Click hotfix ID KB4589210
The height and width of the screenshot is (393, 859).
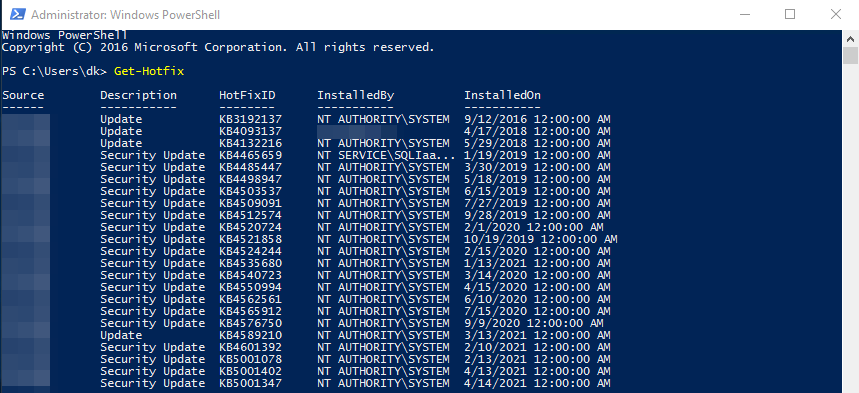point(250,335)
